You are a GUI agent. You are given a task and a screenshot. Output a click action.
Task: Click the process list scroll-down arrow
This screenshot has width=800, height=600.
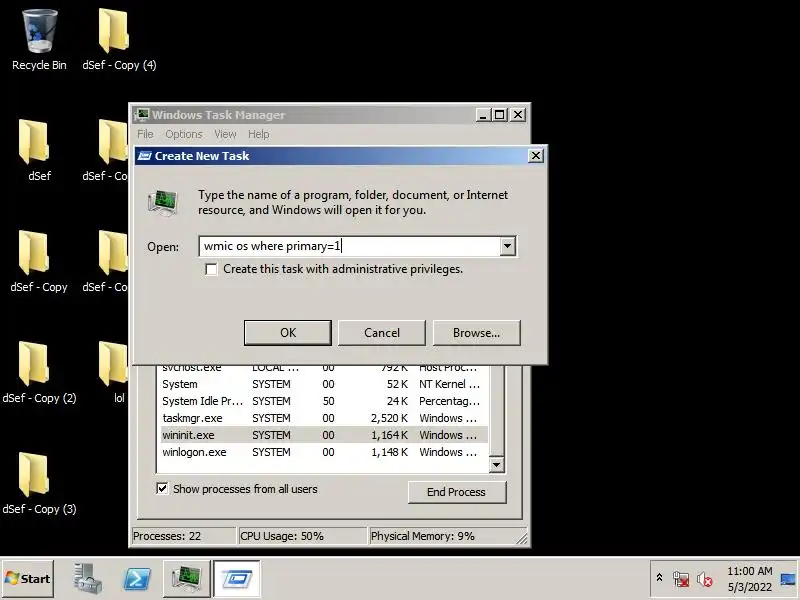click(x=496, y=465)
